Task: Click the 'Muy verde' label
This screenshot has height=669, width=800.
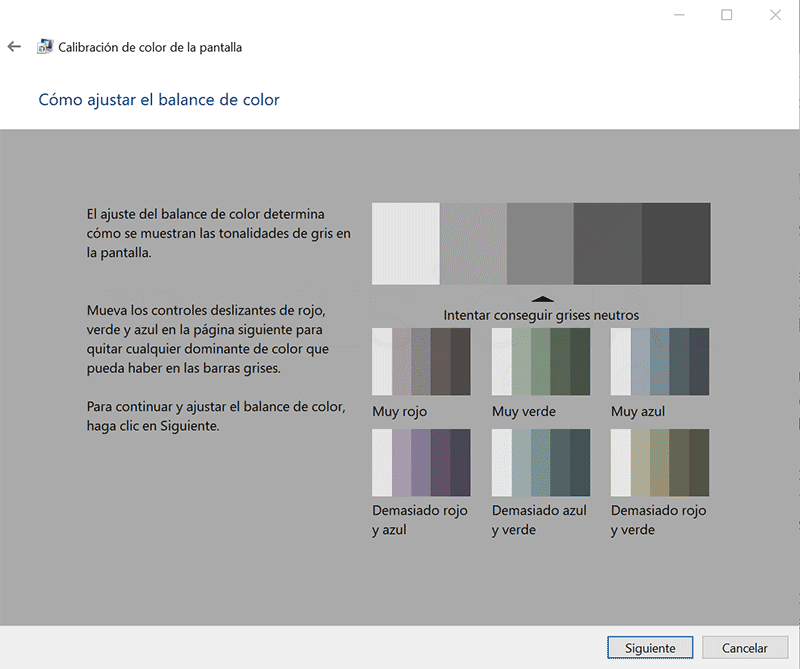Action: [x=523, y=411]
